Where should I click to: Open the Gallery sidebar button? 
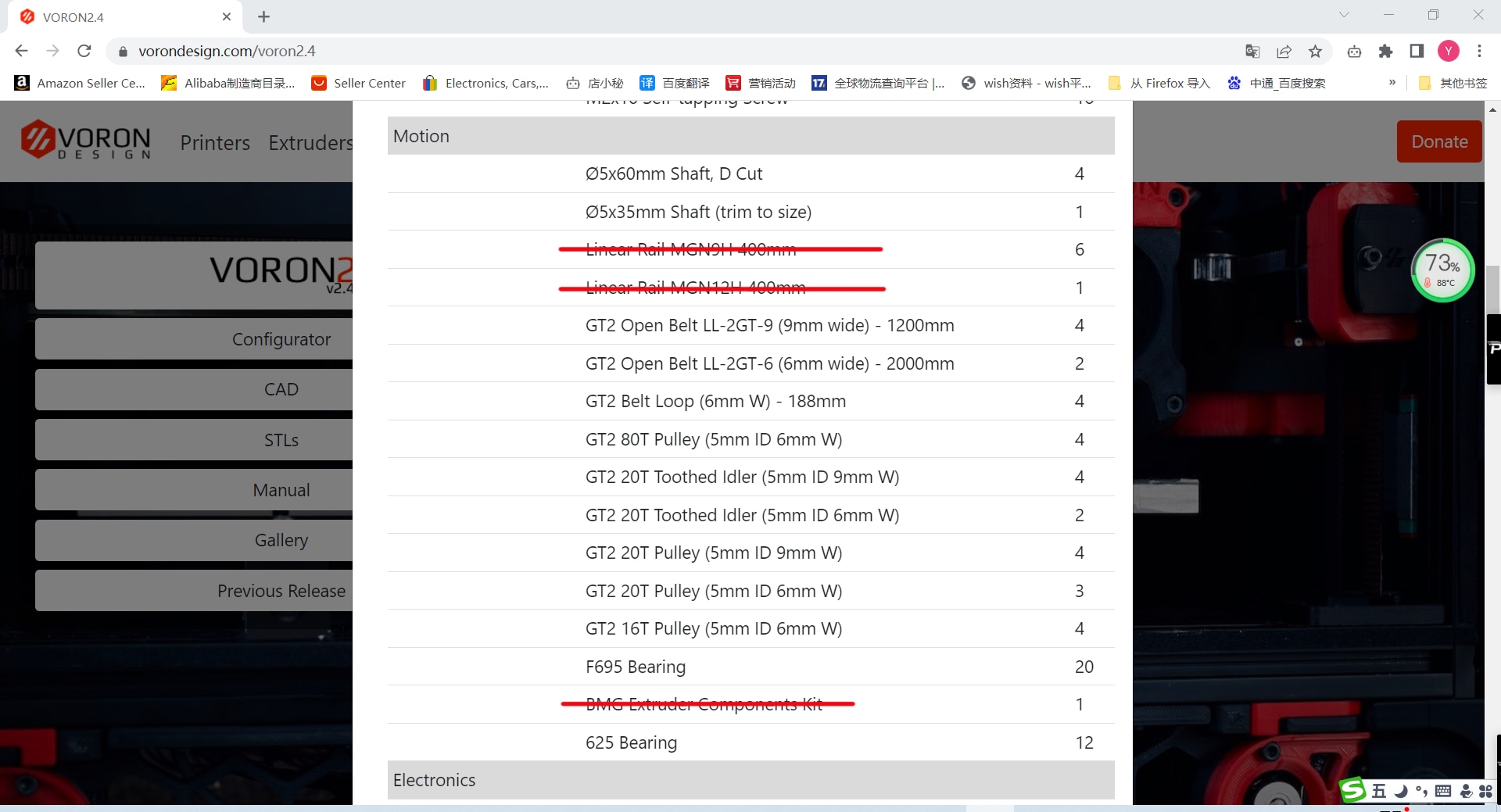click(x=194, y=540)
